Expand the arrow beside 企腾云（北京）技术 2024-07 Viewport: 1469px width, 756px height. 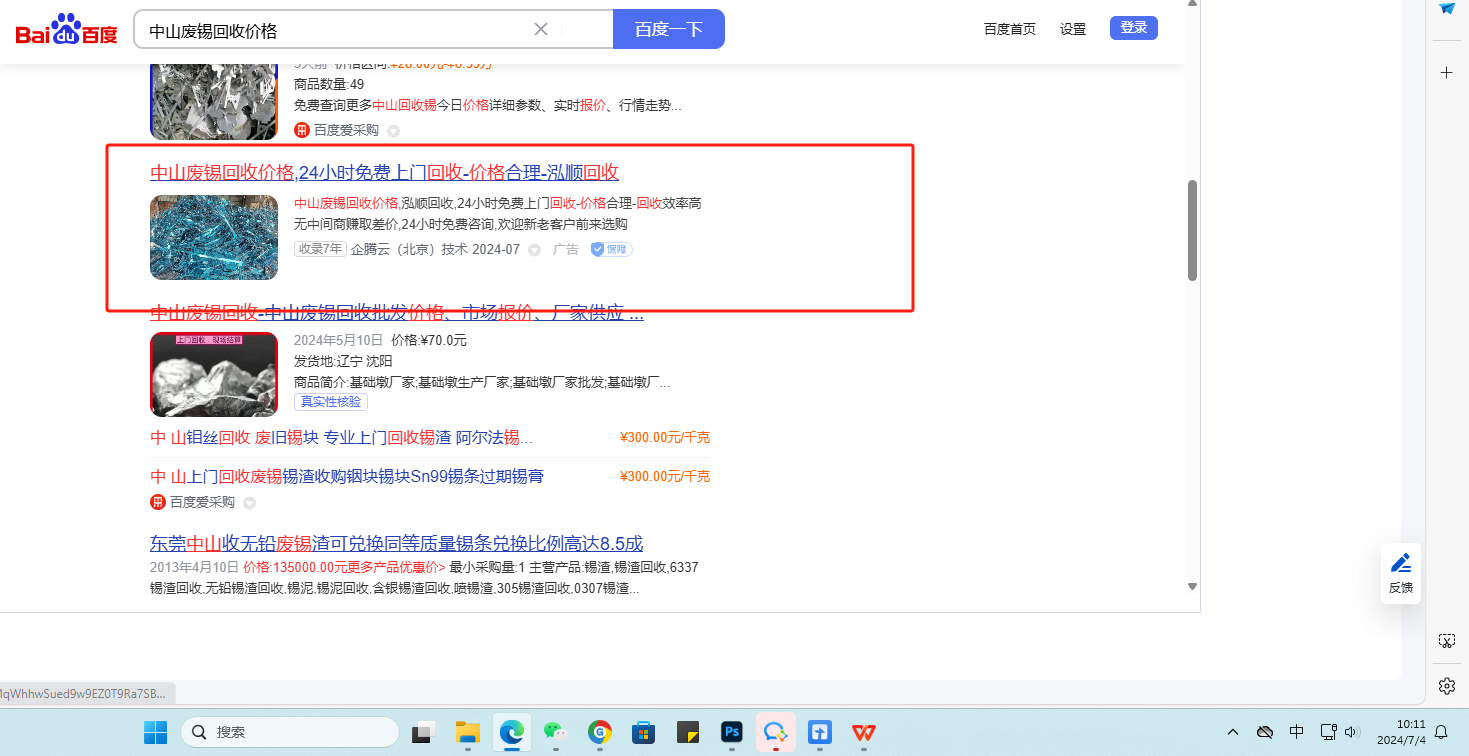[535, 250]
